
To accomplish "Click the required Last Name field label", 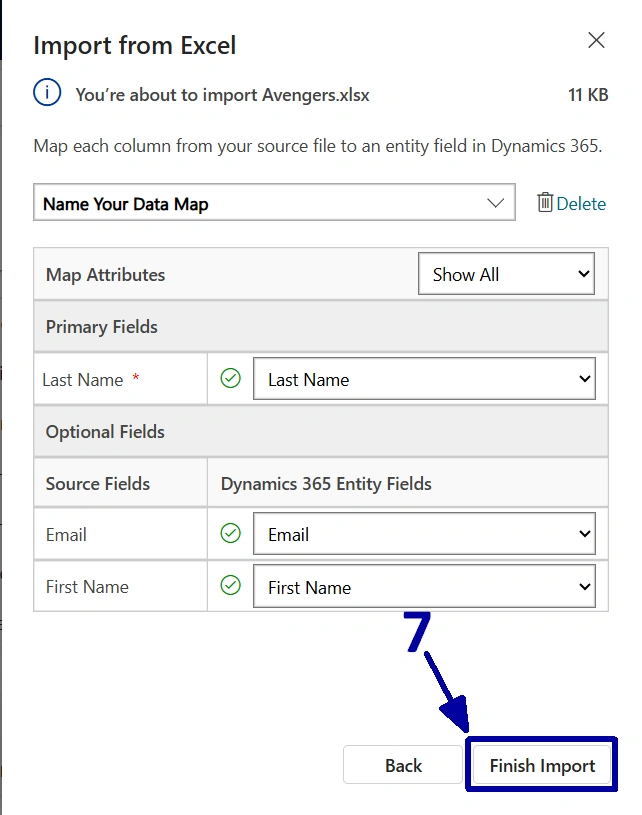I will 83,380.
